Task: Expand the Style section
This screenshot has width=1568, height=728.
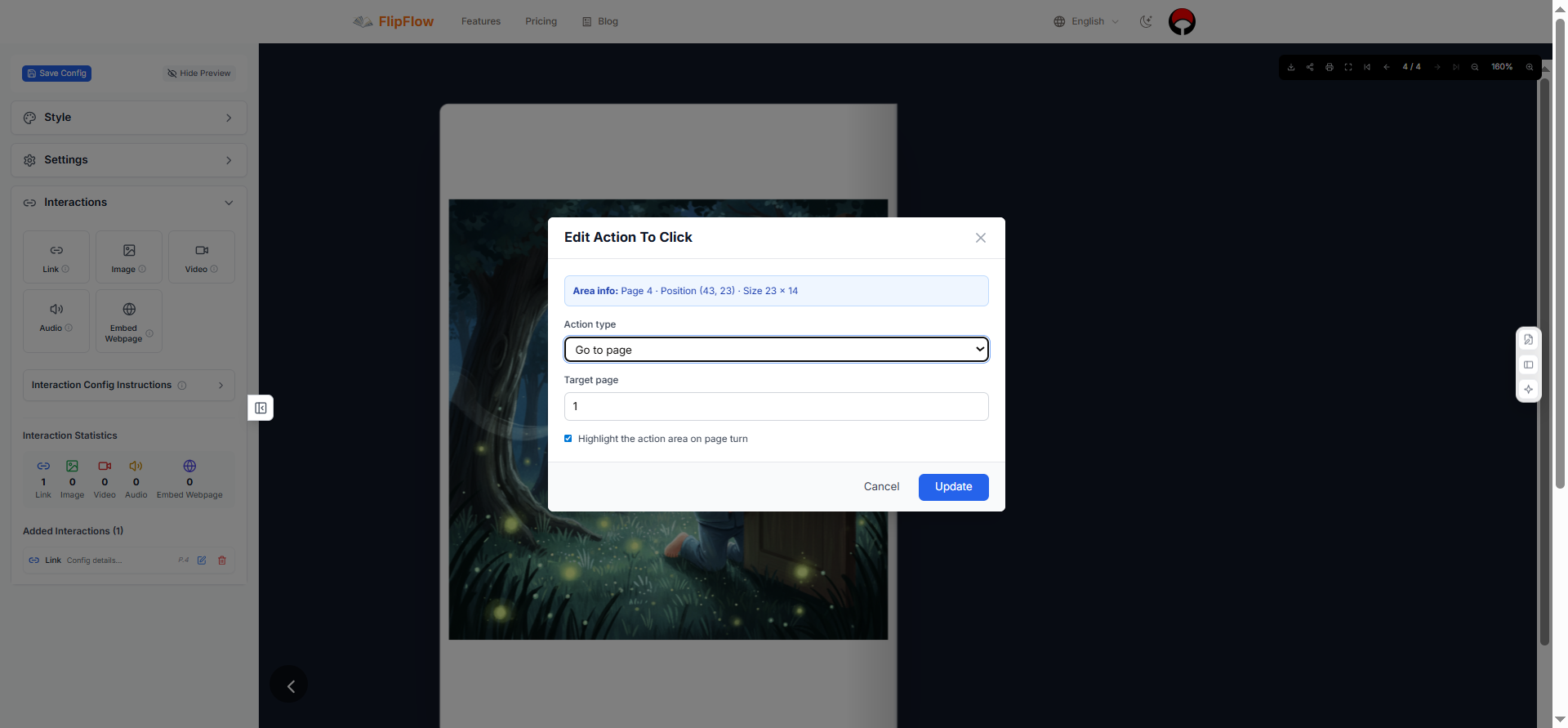Action: point(129,118)
